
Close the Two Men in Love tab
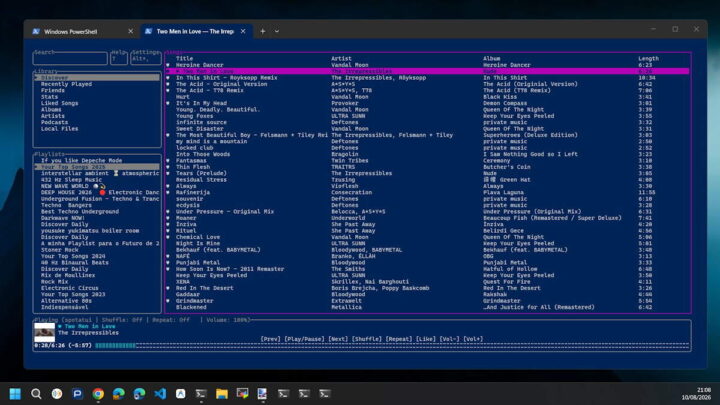tap(243, 31)
